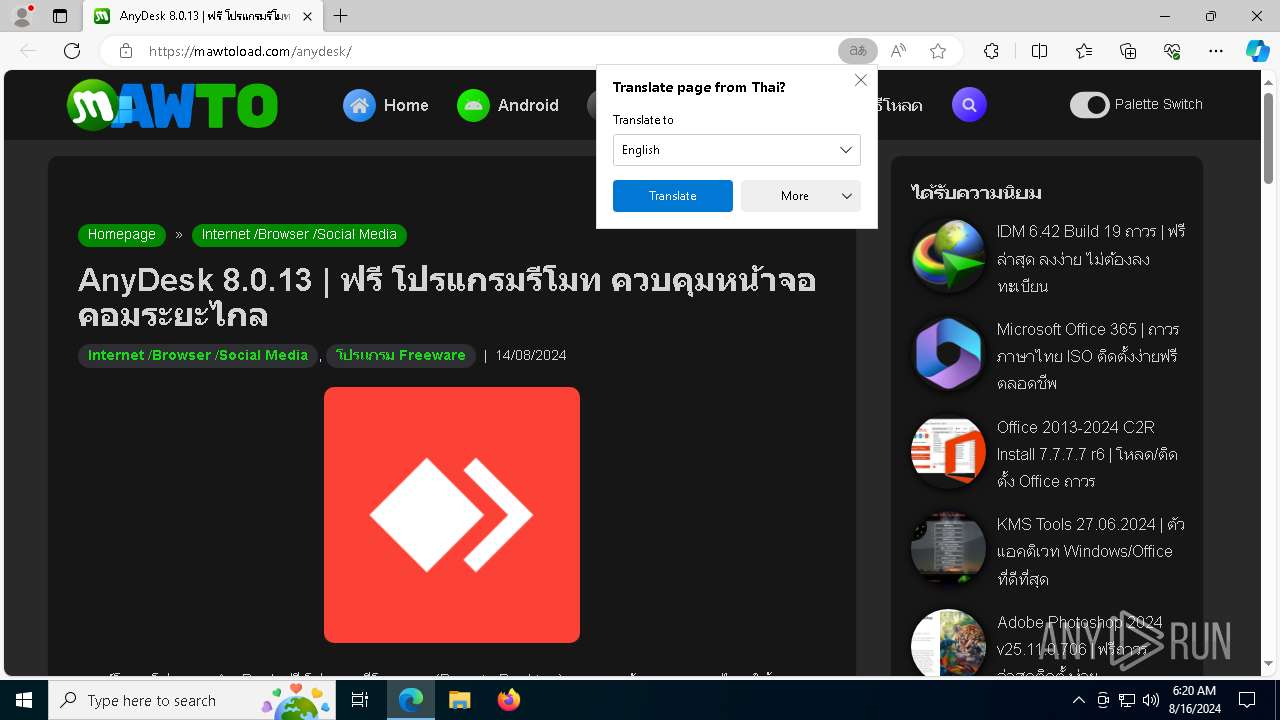Image resolution: width=1280 pixels, height=720 pixels.
Task: Click the KMS Tools thumbnail
Action: (x=948, y=549)
